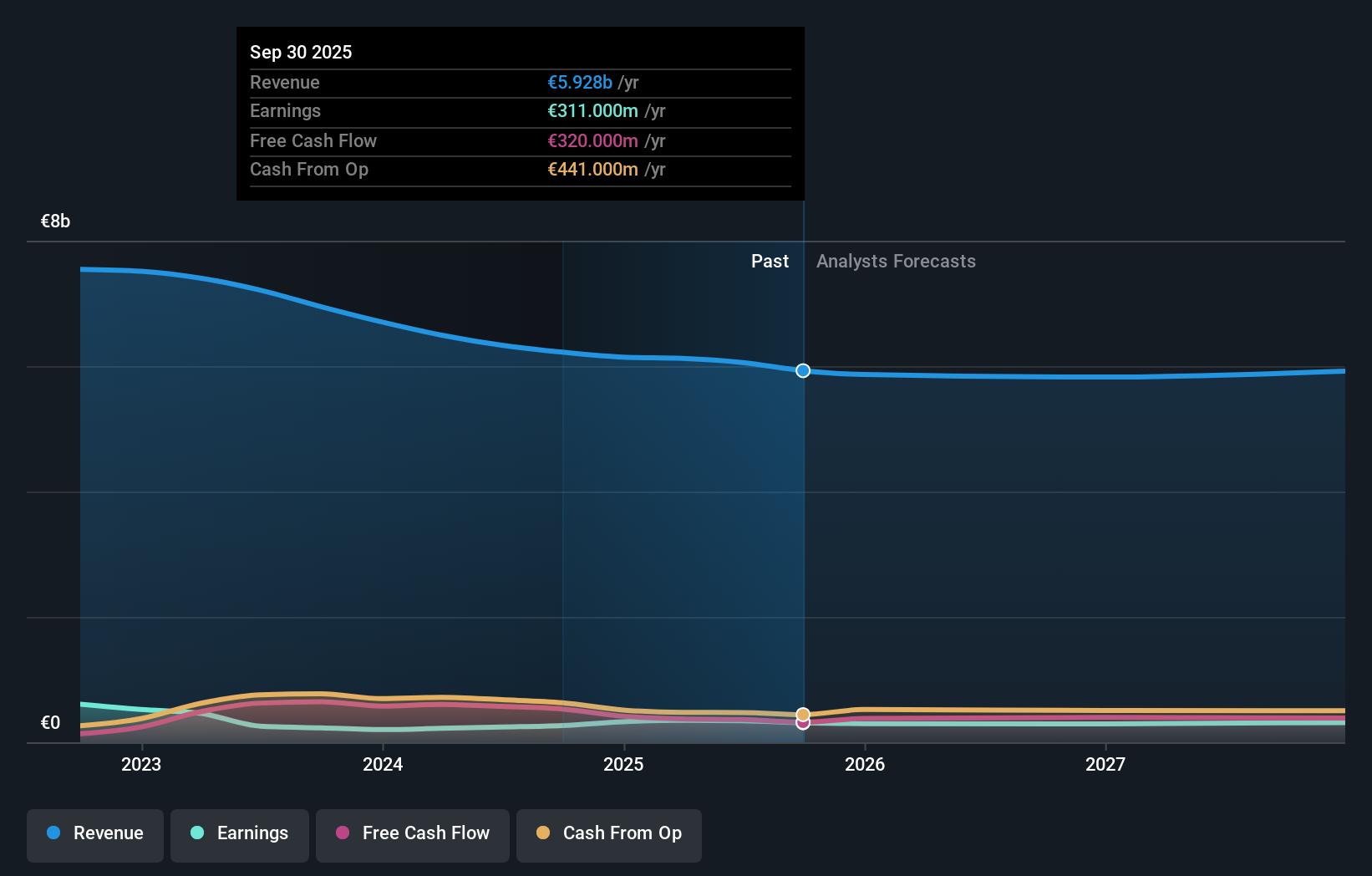Click the pink Free Cash Flow legend dot
This screenshot has width=1372, height=876.
(343, 833)
